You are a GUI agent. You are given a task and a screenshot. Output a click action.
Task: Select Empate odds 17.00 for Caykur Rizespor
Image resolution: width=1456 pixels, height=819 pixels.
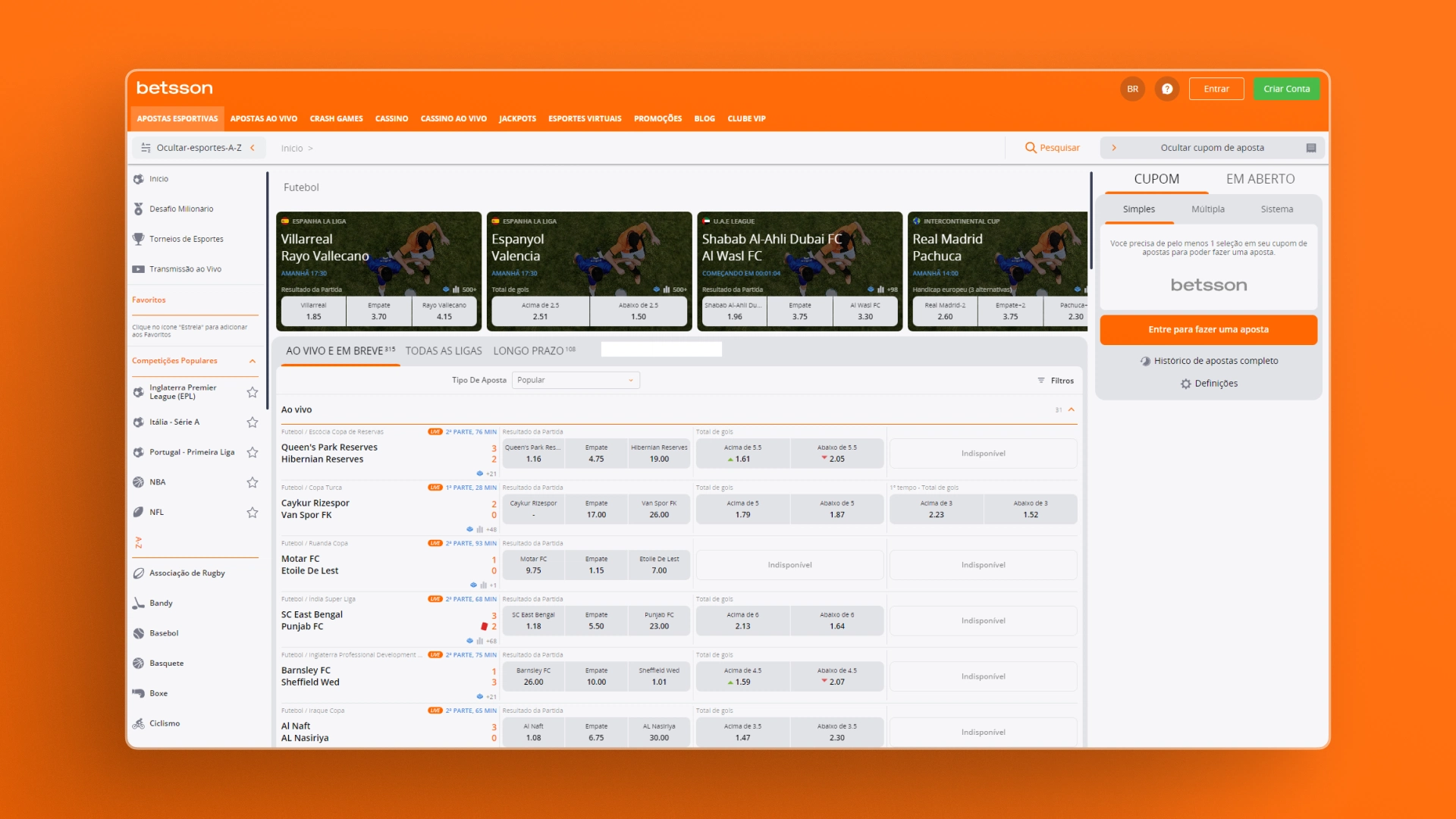pos(596,509)
